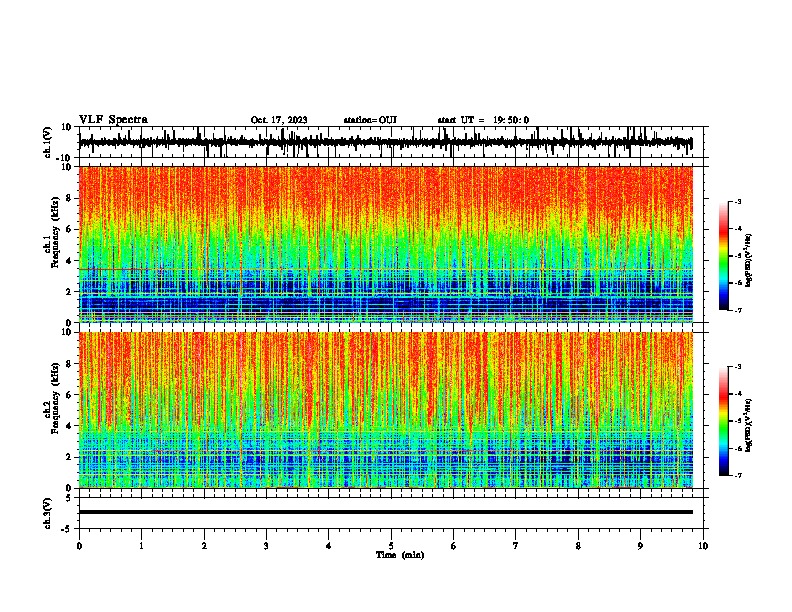The width and height of the screenshot is (792, 612).
Task: Click the time axis tick label '5'
Action: click(391, 546)
